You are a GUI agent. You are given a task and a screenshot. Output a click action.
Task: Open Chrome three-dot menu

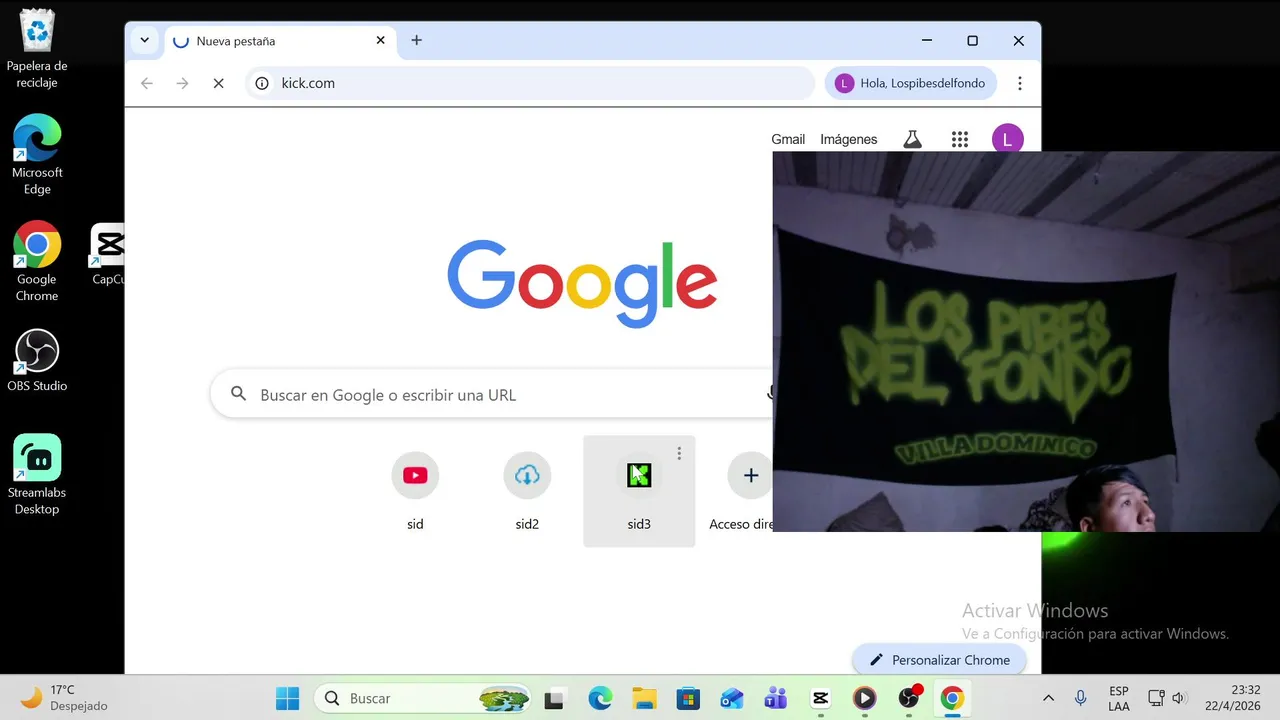click(1020, 83)
